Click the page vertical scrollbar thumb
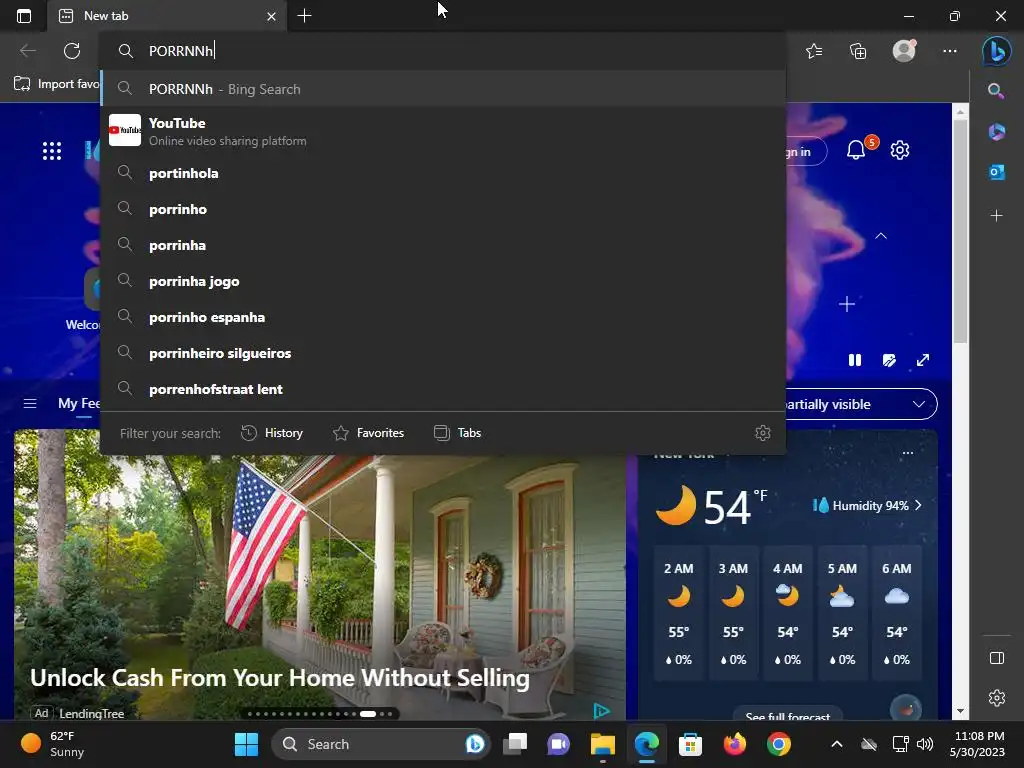Screen dimensions: 1024x768 [x=960, y=232]
